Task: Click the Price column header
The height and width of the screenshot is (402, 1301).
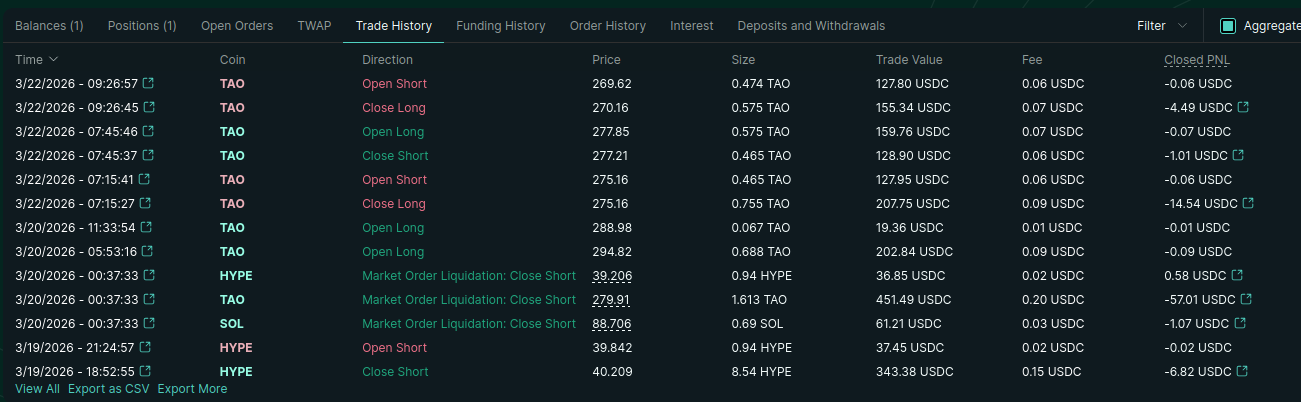Action: tap(606, 60)
